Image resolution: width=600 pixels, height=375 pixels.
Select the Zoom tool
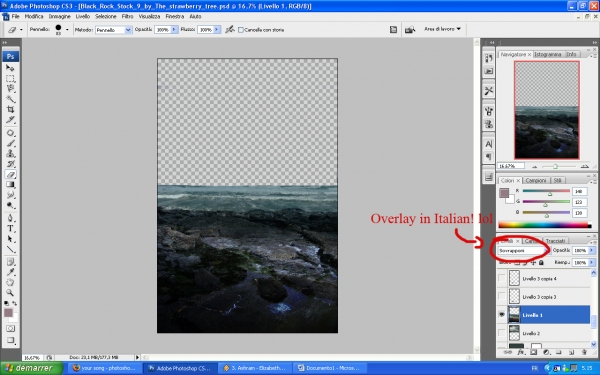[x=10, y=293]
